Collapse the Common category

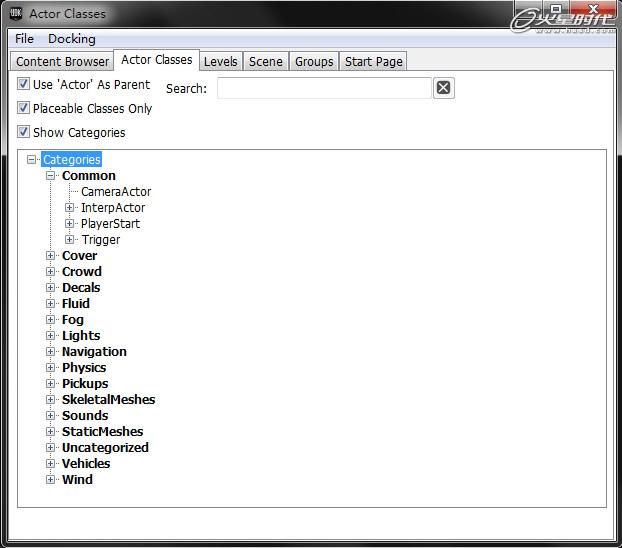click(50, 175)
